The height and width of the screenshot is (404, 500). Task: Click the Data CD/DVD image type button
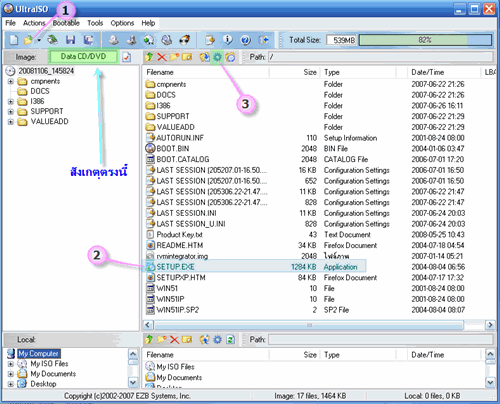(83, 57)
